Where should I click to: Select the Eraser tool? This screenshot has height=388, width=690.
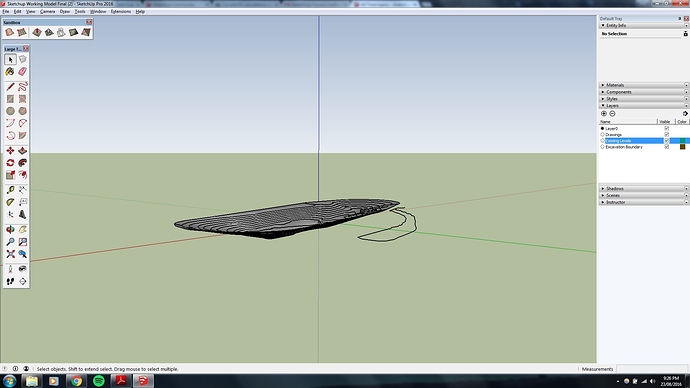tap(22, 71)
